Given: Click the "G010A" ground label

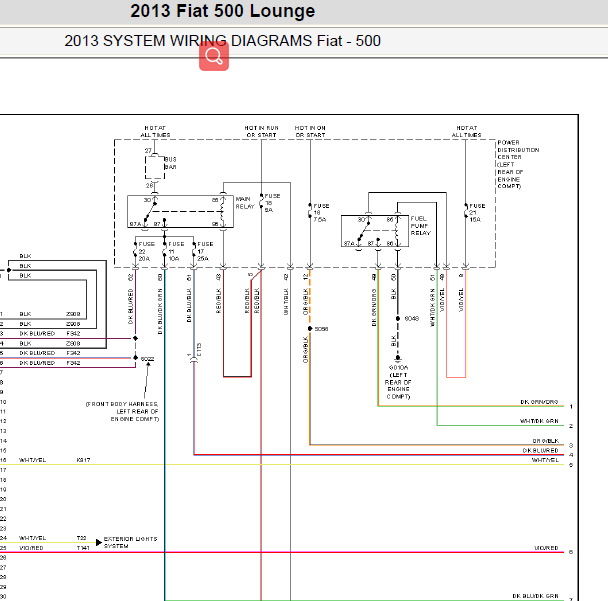Looking at the screenshot, I should pyautogui.click(x=398, y=368).
